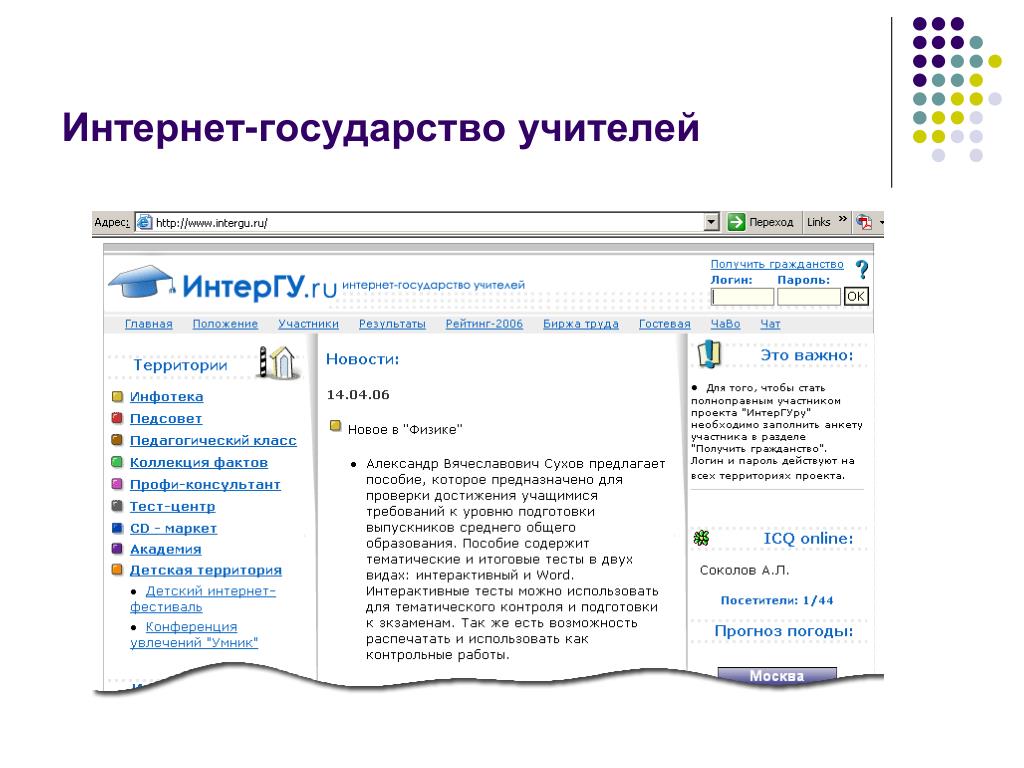Screen dimensions: 1024x768
Task: Click the exclamation mark icon beside Это важно
Action: 709,353
